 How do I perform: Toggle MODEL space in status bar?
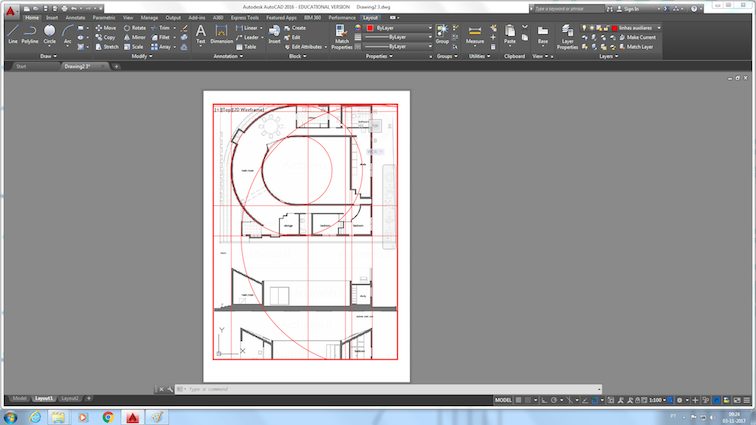(503, 400)
